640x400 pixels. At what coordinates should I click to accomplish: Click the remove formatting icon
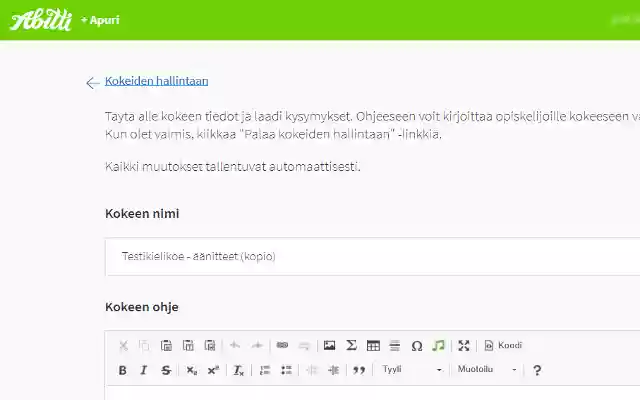click(x=238, y=370)
